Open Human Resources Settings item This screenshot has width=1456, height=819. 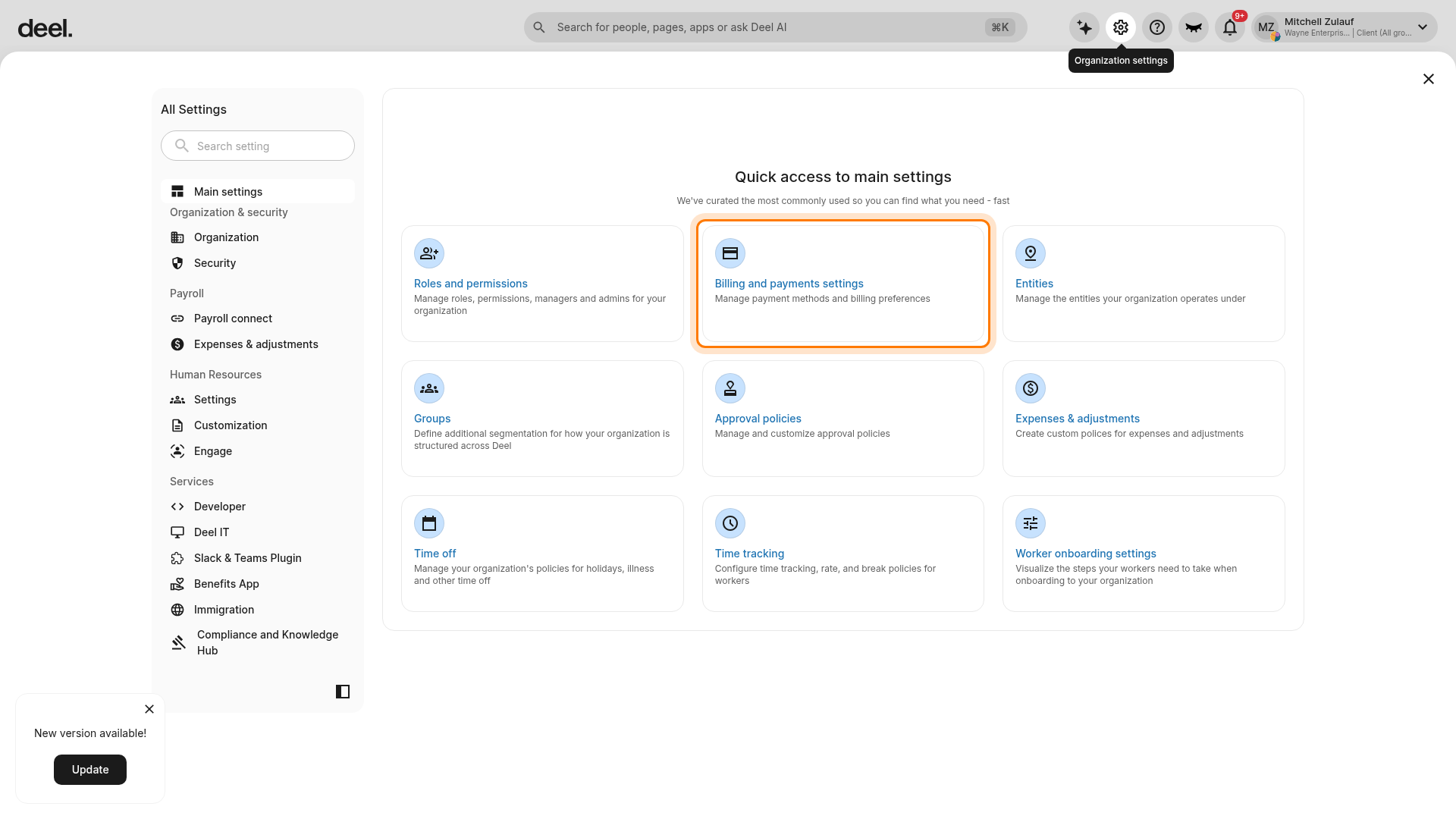click(258, 400)
